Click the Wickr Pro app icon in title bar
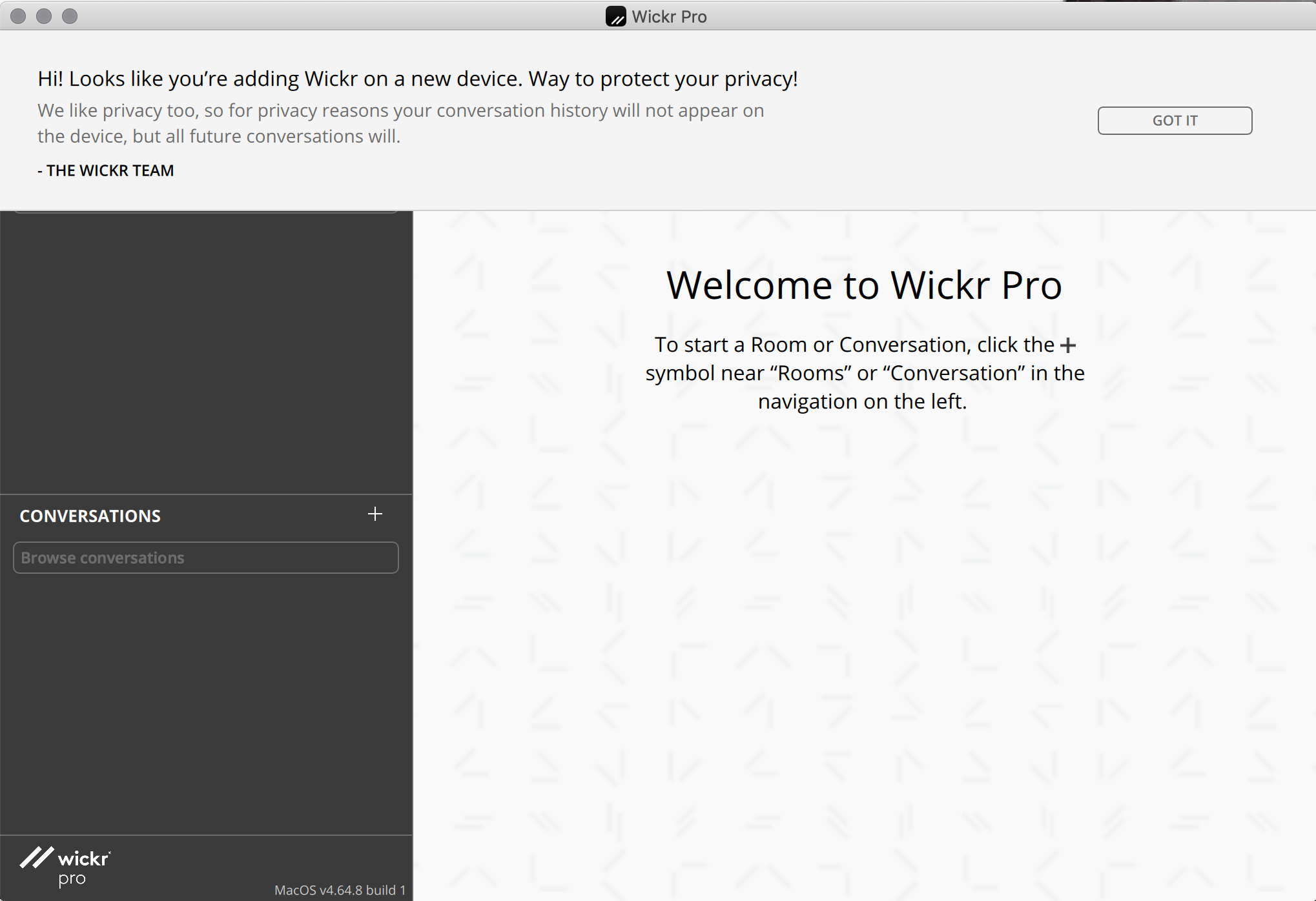 click(616, 16)
